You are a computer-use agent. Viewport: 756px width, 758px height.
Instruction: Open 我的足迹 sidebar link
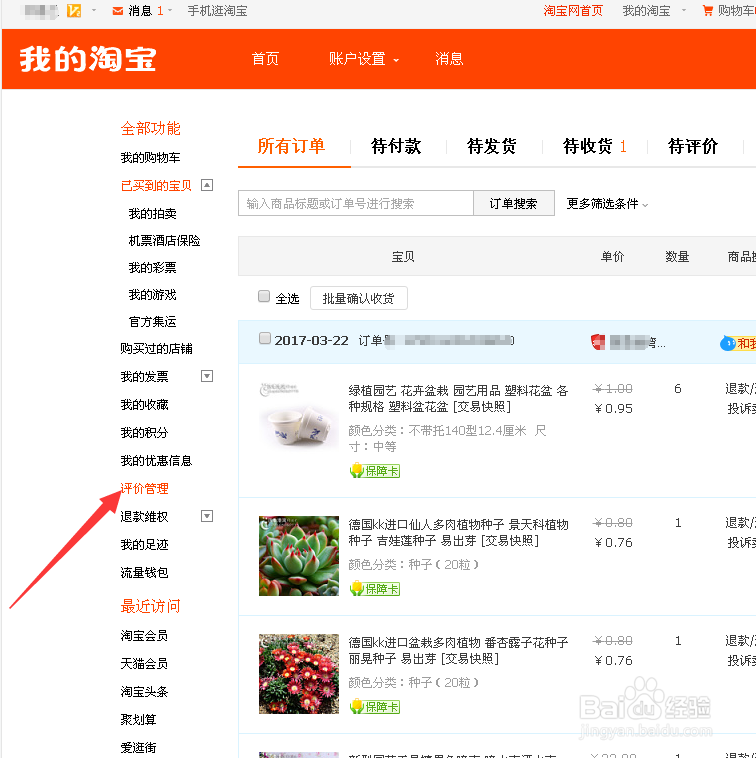145,545
